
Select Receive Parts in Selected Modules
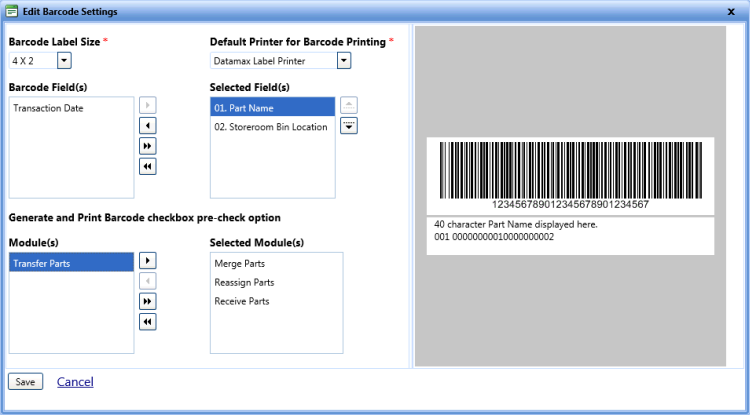[276, 301]
